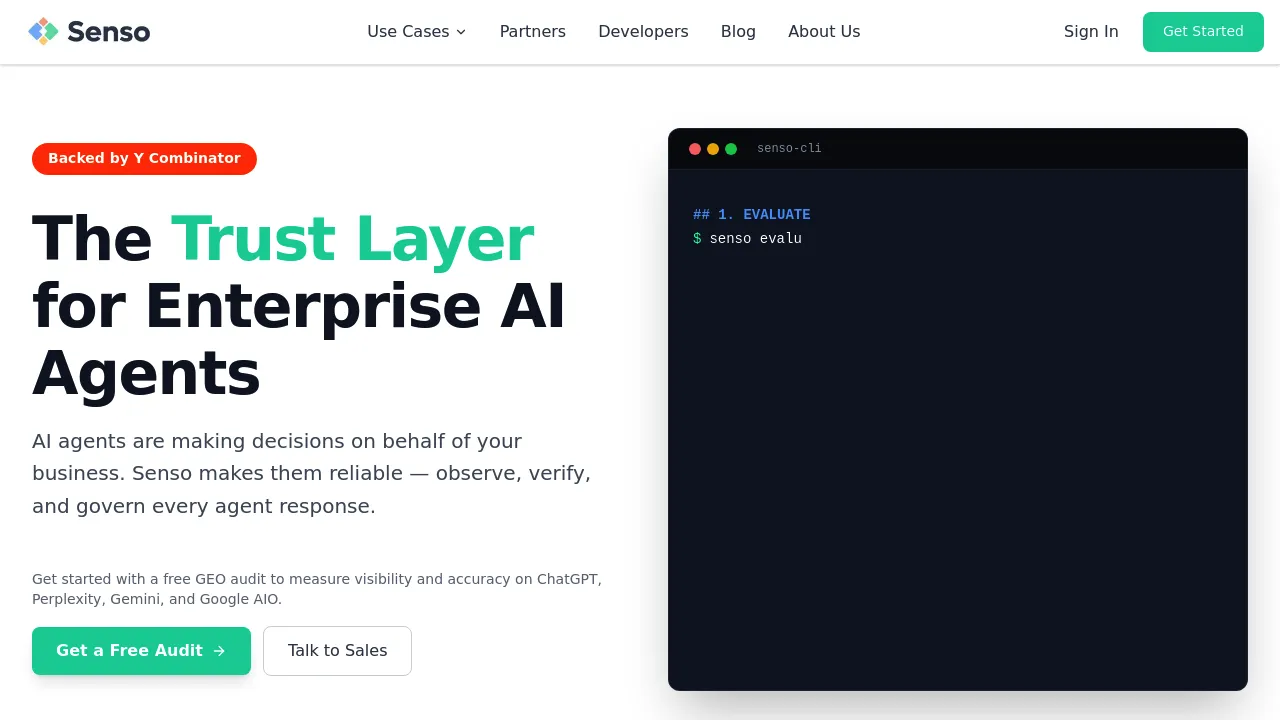Click the Backed by Y Combinator badge
This screenshot has width=1280, height=720.
tap(144, 158)
